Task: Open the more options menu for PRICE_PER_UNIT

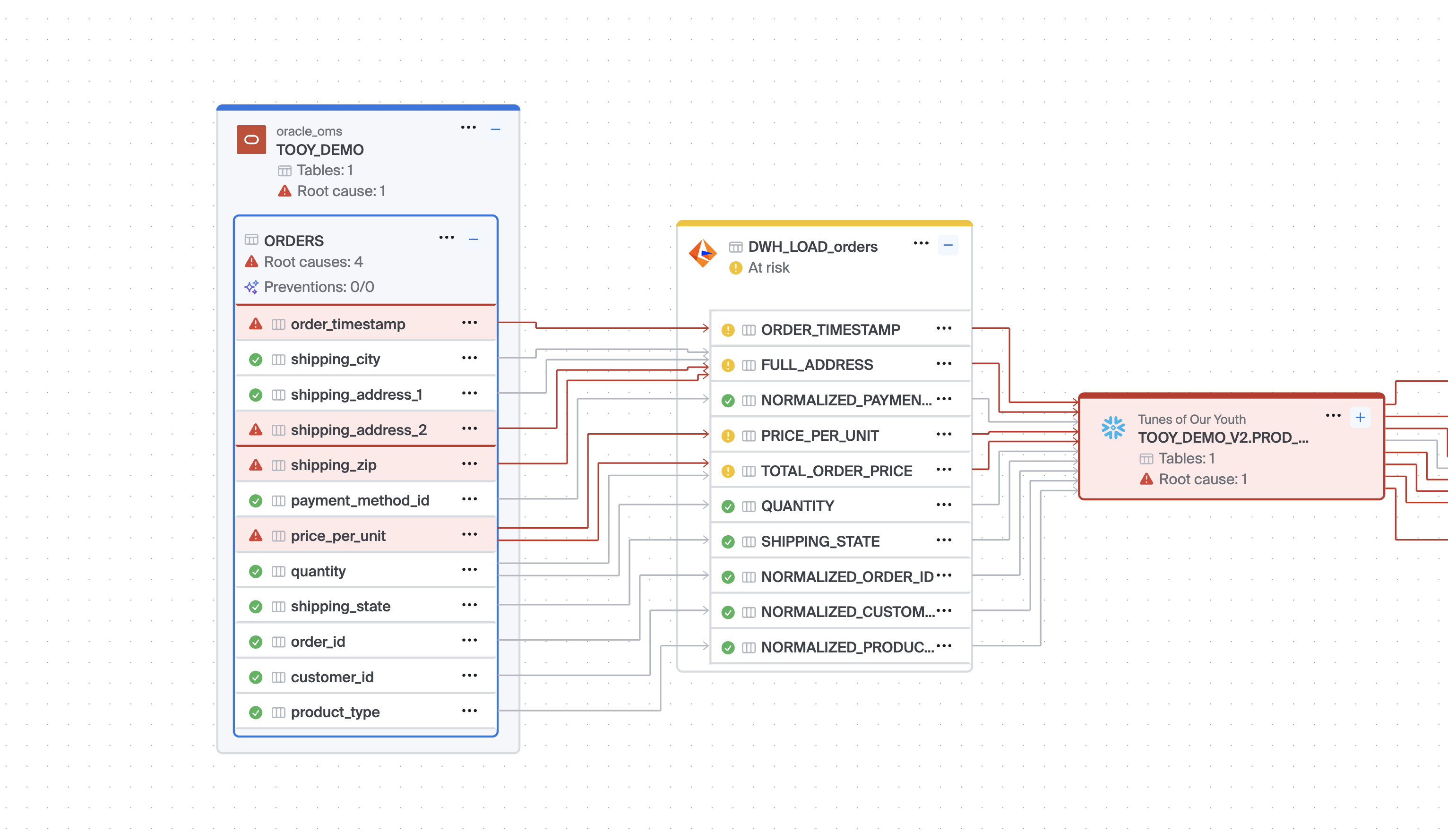Action: coord(943,434)
